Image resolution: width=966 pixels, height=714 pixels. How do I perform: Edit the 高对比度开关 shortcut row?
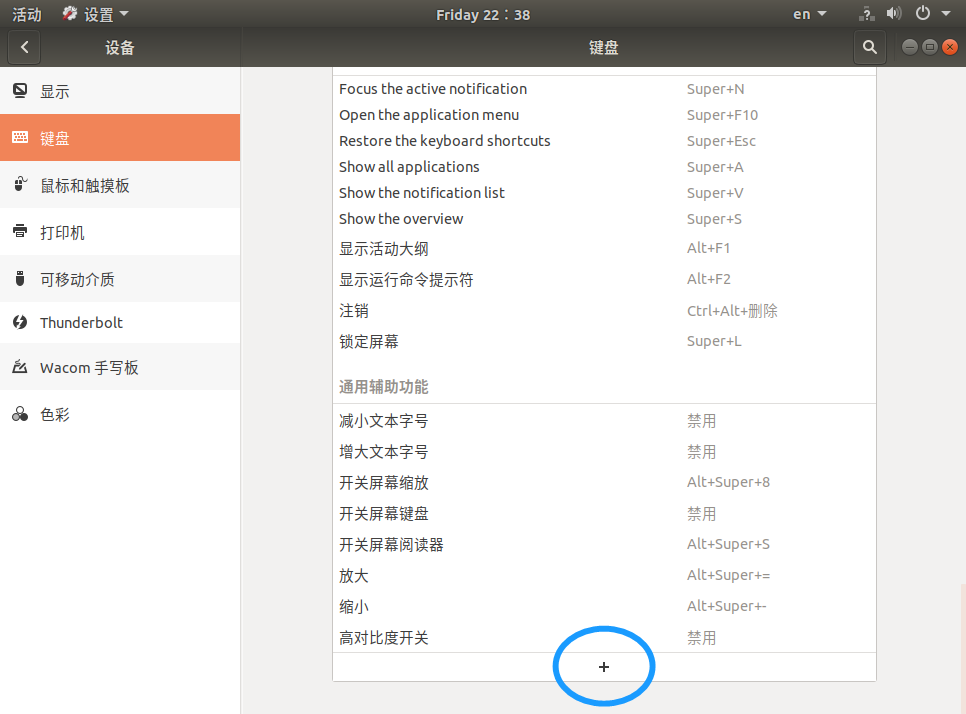pyautogui.click(x=604, y=638)
